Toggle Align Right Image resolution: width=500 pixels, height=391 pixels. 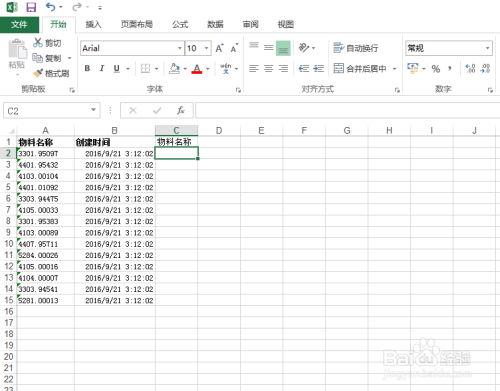283,69
